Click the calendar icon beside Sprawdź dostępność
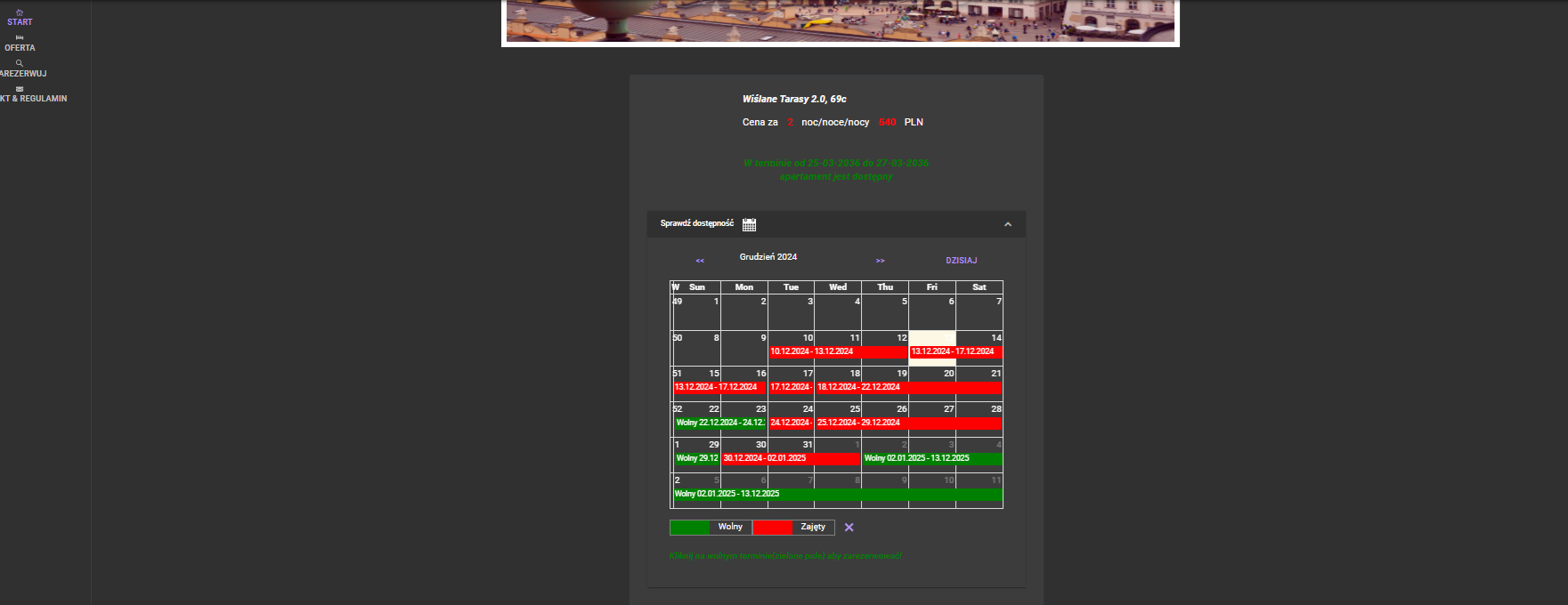1568x605 pixels. tap(749, 224)
